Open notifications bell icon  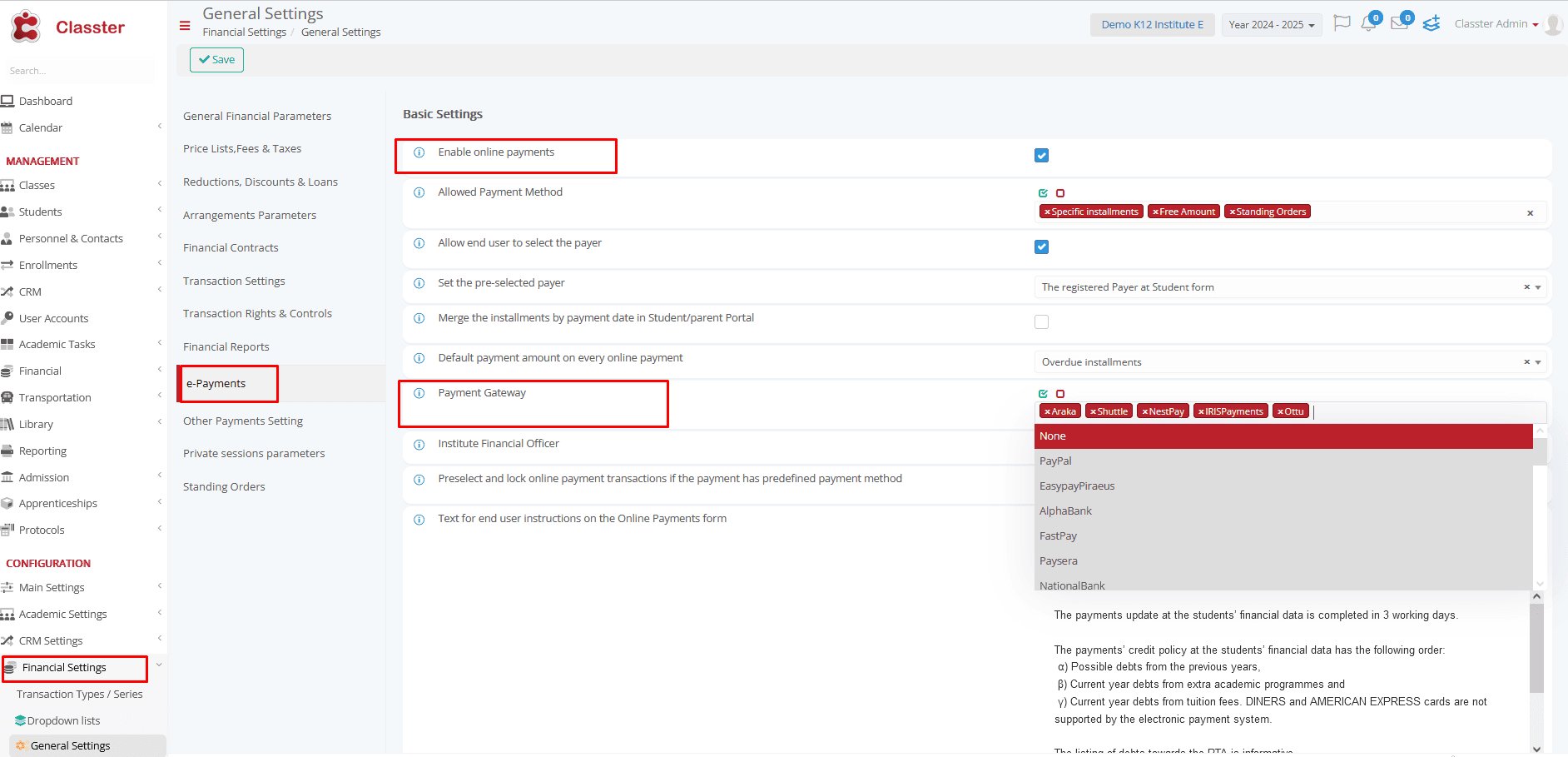pyautogui.click(x=1369, y=22)
